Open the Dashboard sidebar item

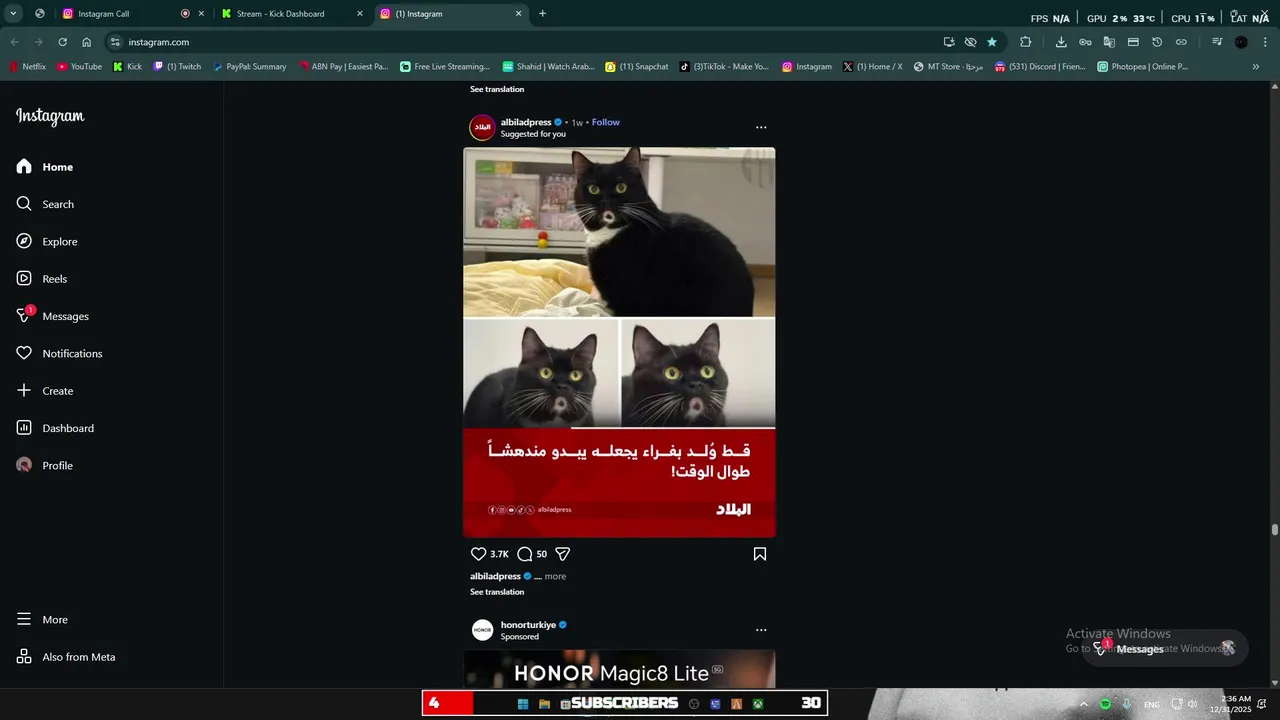point(55,428)
